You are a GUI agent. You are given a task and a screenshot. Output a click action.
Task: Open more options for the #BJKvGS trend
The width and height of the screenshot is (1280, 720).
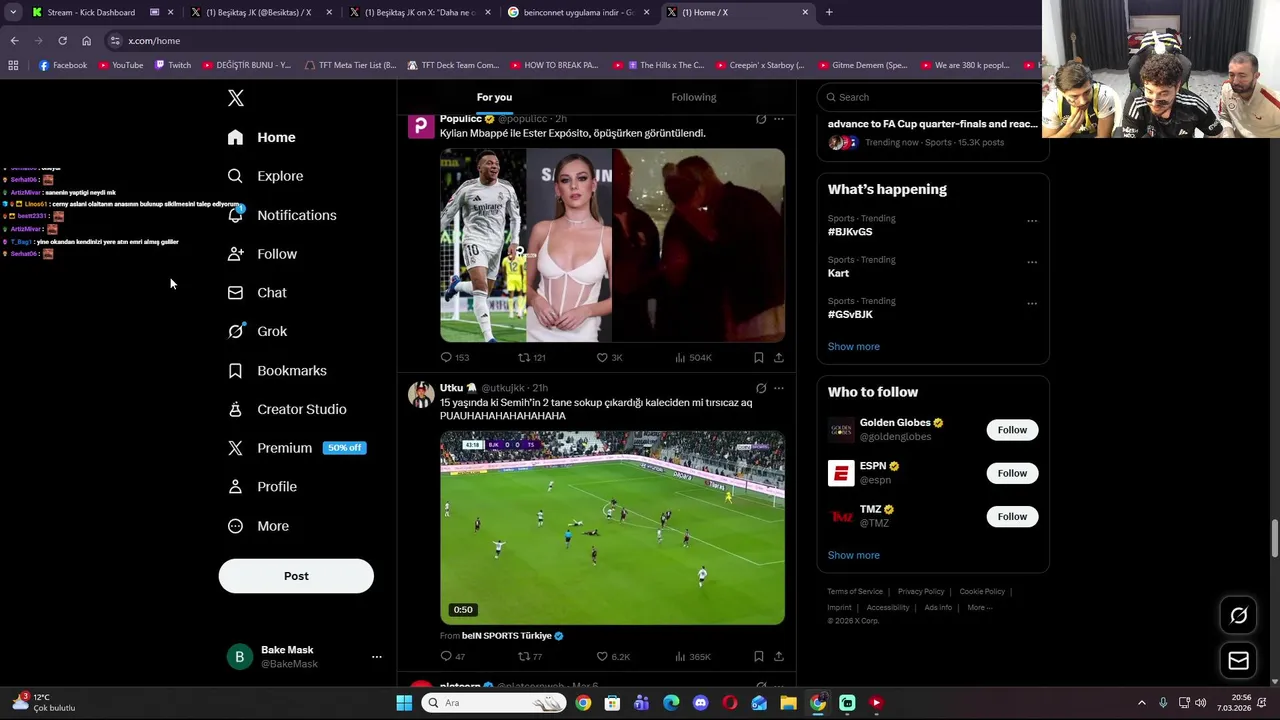coord(1032,221)
